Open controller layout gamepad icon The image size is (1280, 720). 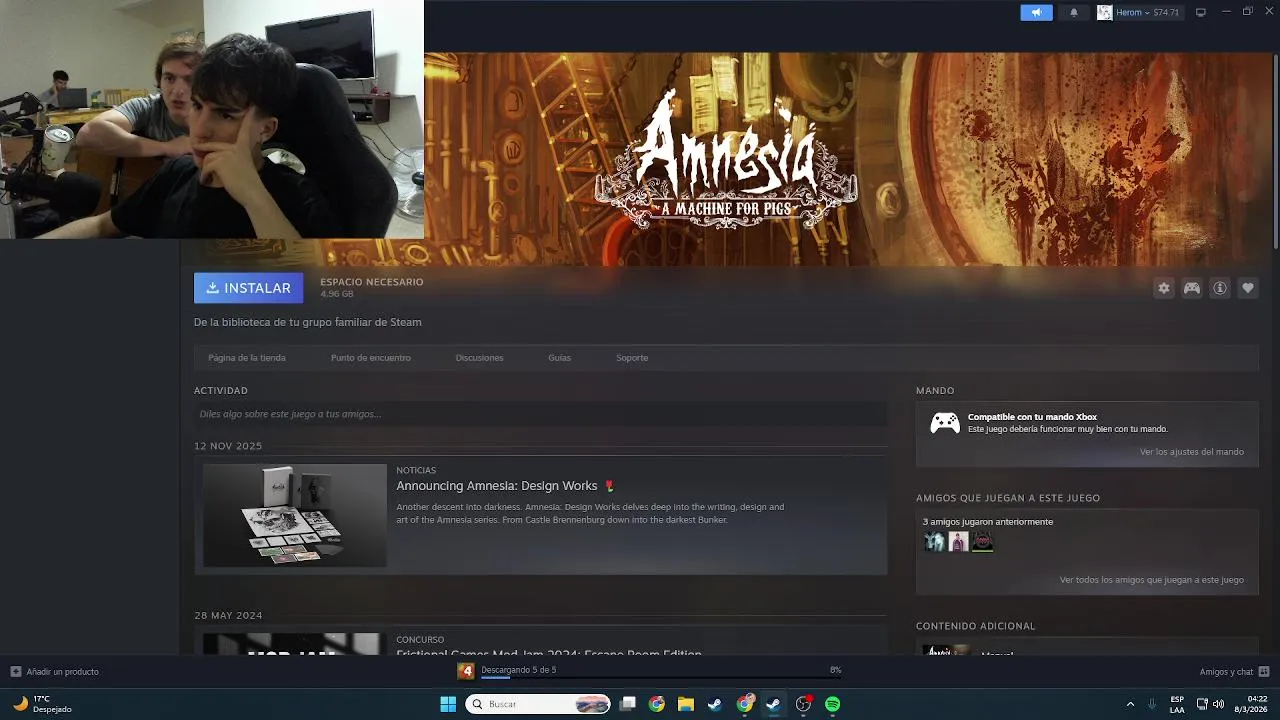[x=1192, y=288]
